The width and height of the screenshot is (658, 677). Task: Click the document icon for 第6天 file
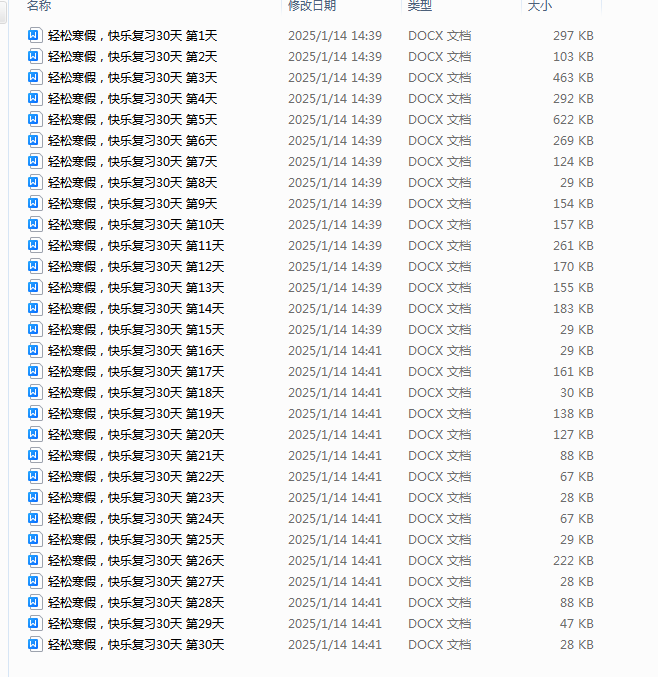coord(35,140)
